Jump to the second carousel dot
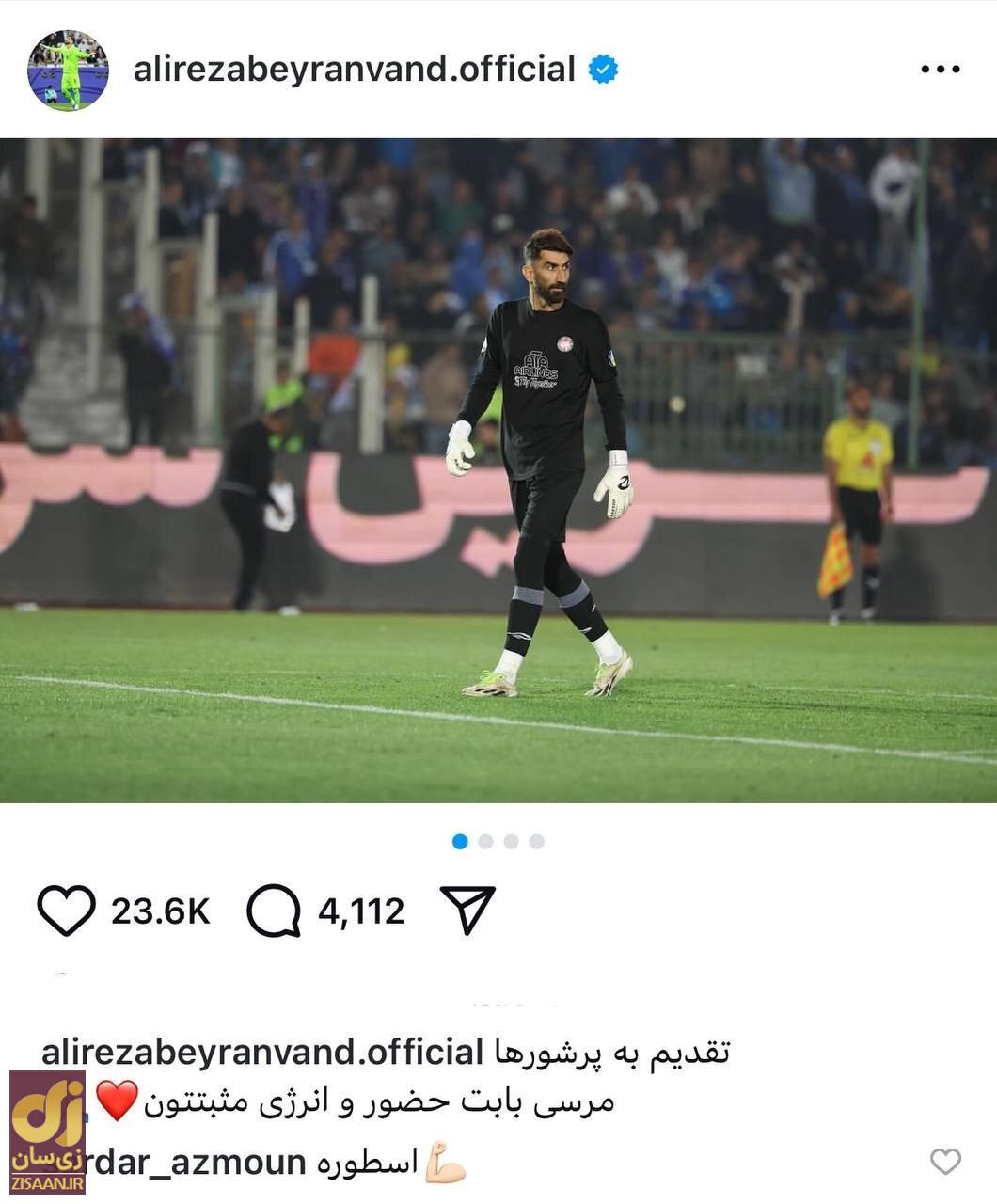 tap(485, 841)
